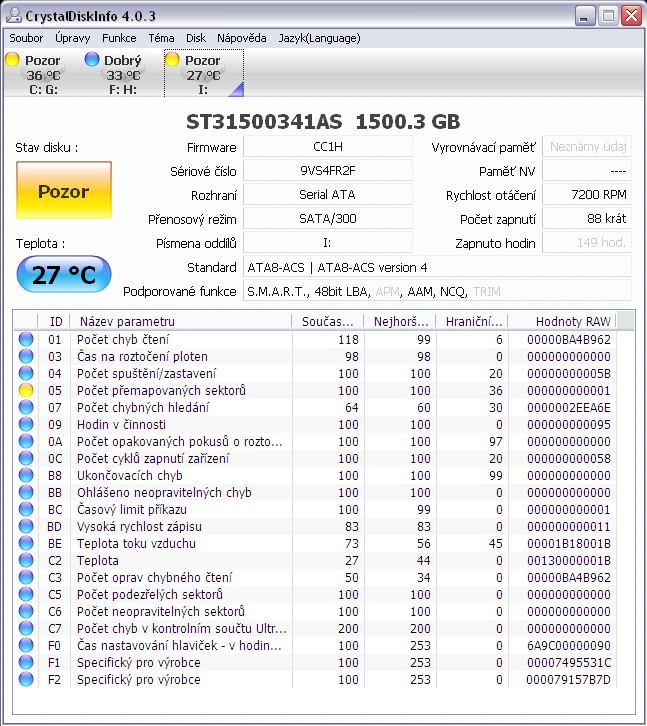Image resolution: width=647 pixels, height=726 pixels.
Task: Click the blue icon beside Teplota row C2
Action: (x=26, y=561)
